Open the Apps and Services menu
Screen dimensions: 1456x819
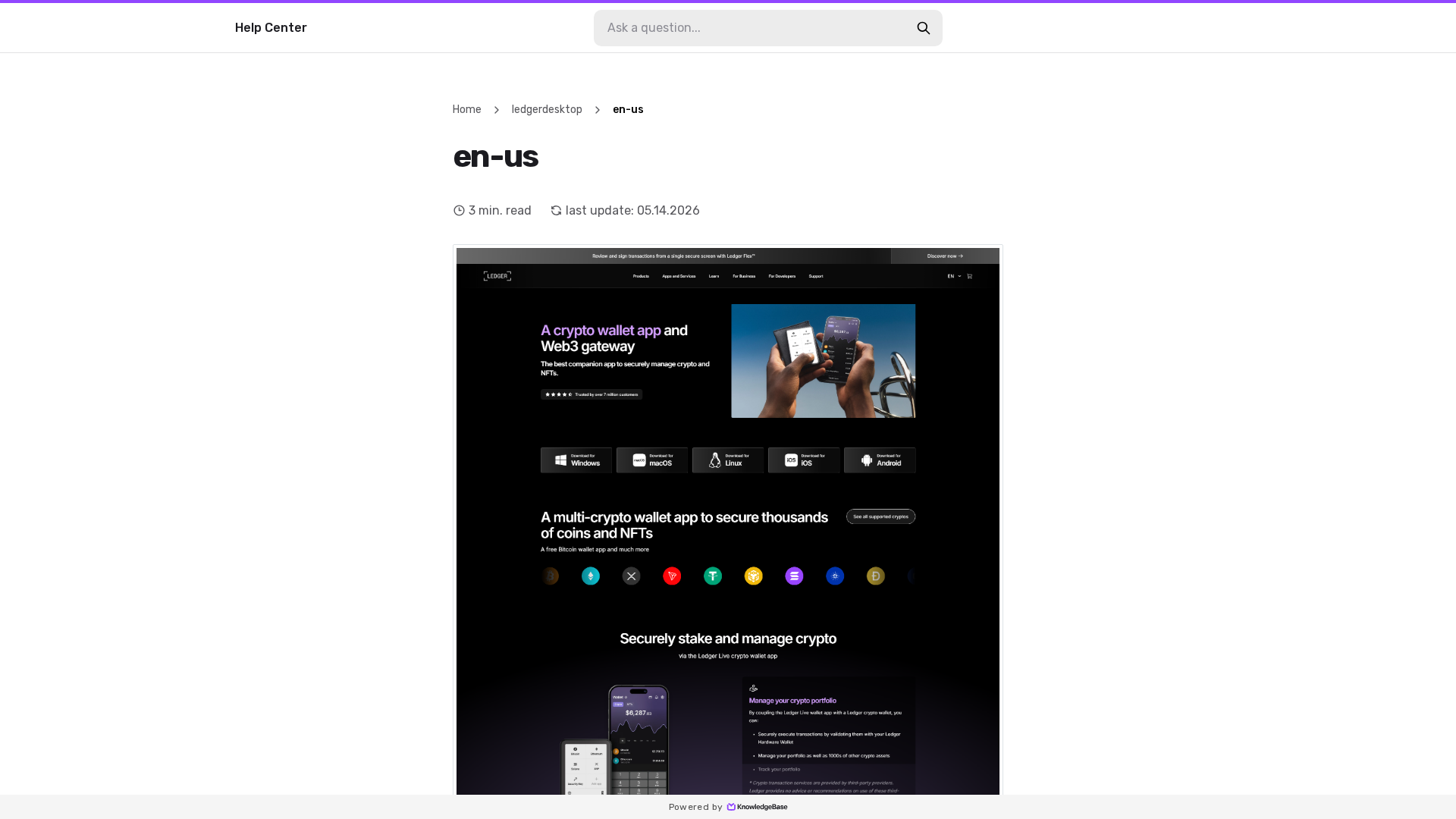click(x=679, y=276)
